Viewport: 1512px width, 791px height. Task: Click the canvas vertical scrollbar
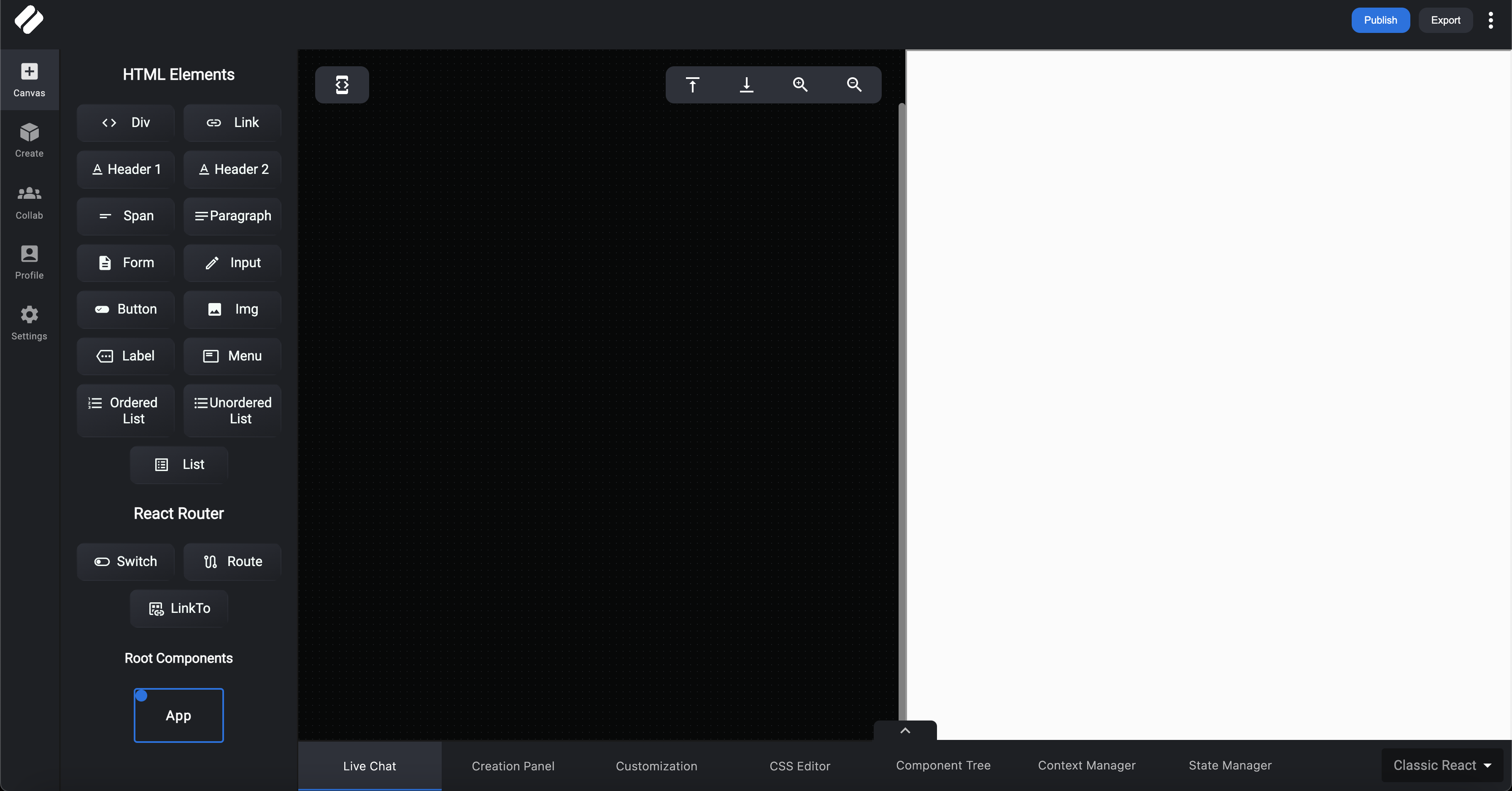coord(902,411)
